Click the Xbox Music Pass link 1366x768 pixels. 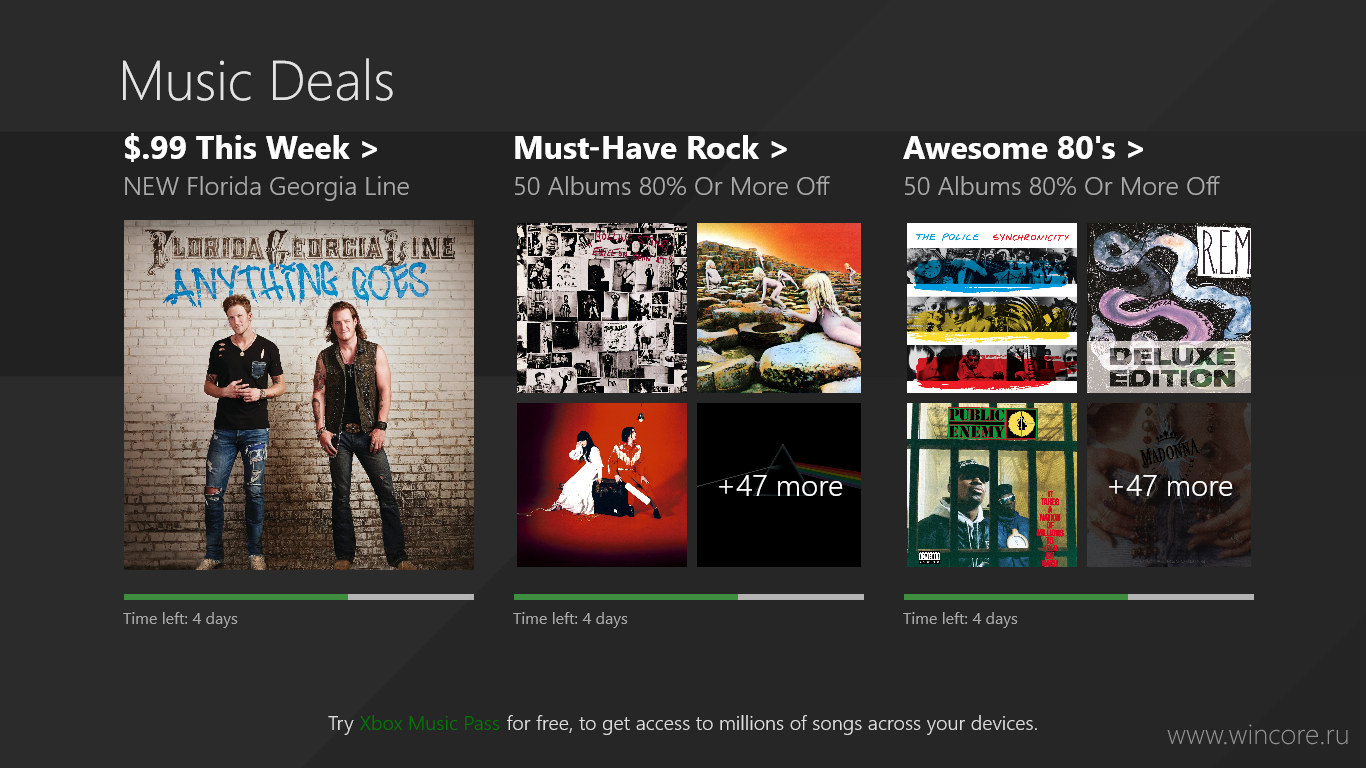430,723
